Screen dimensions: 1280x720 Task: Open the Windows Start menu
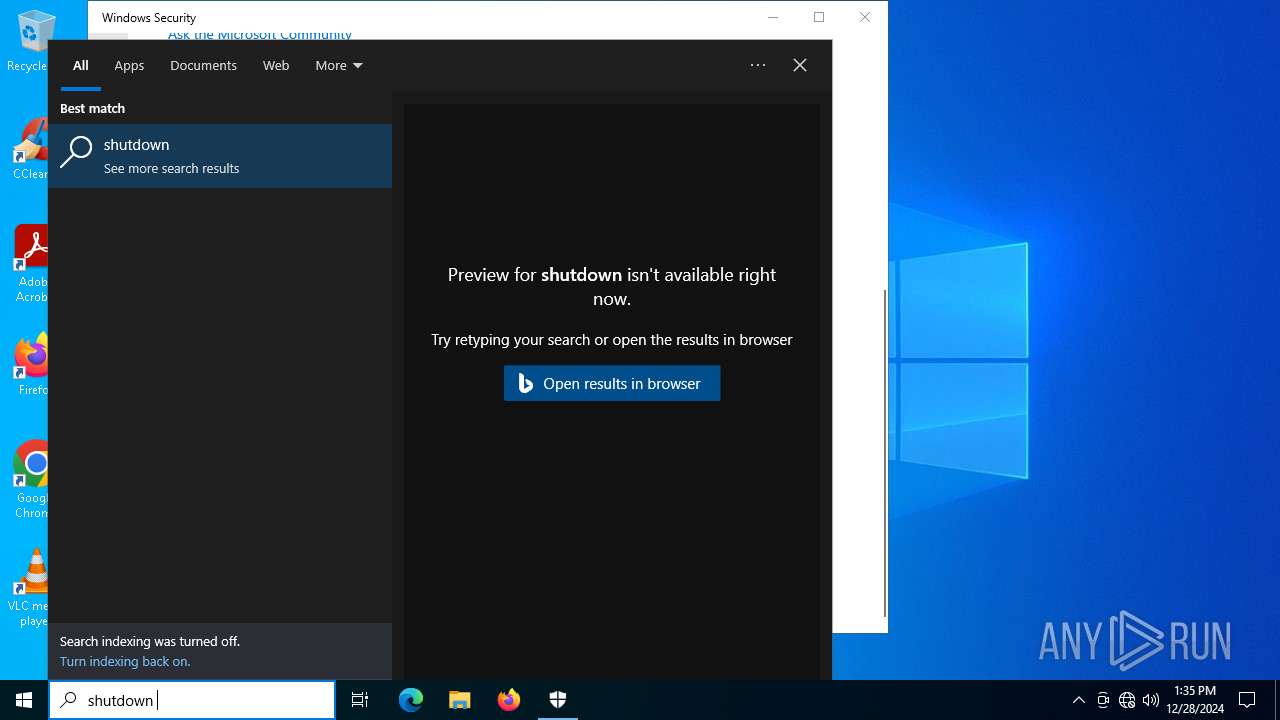tap(24, 700)
